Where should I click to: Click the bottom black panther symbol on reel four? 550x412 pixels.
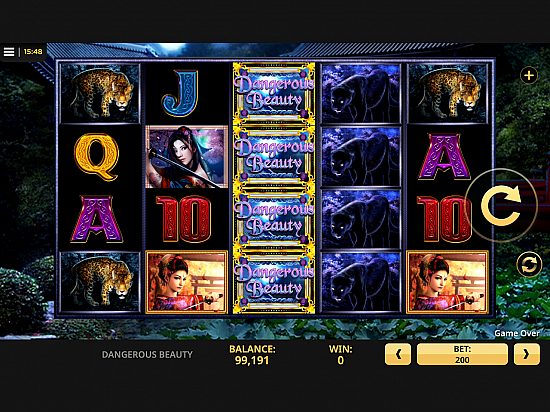tap(361, 282)
